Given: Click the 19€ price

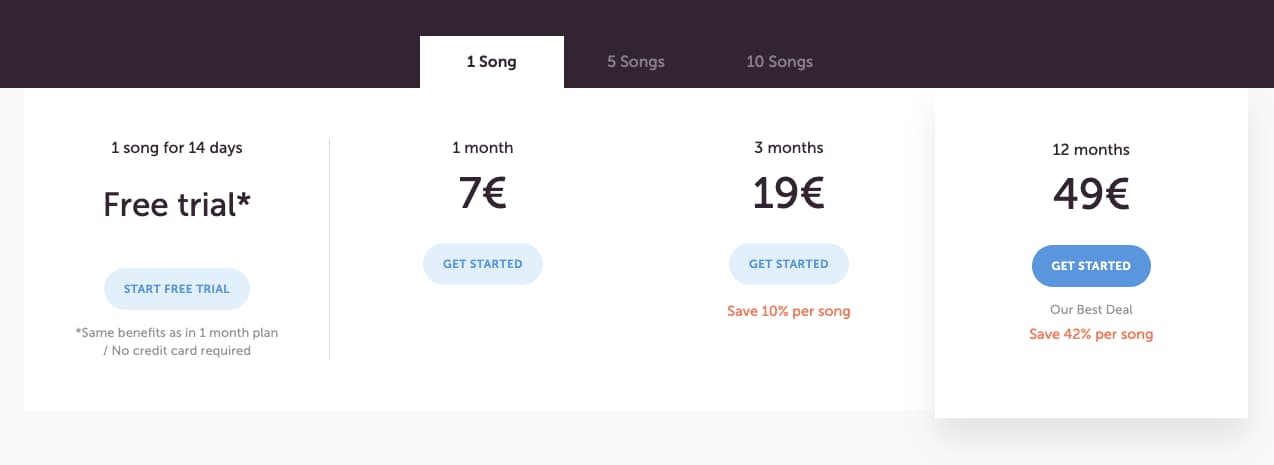Looking at the screenshot, I should click(789, 193).
